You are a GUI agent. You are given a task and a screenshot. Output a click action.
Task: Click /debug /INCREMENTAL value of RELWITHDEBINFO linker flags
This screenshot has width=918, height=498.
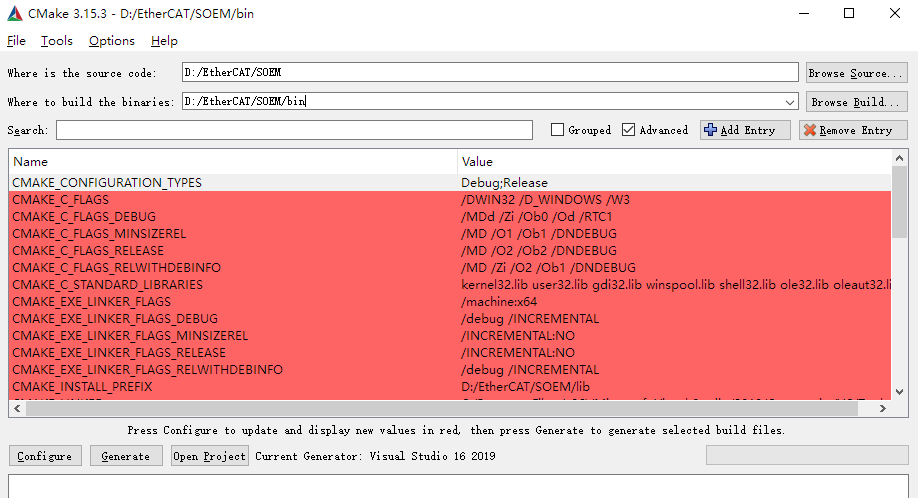pos(530,369)
